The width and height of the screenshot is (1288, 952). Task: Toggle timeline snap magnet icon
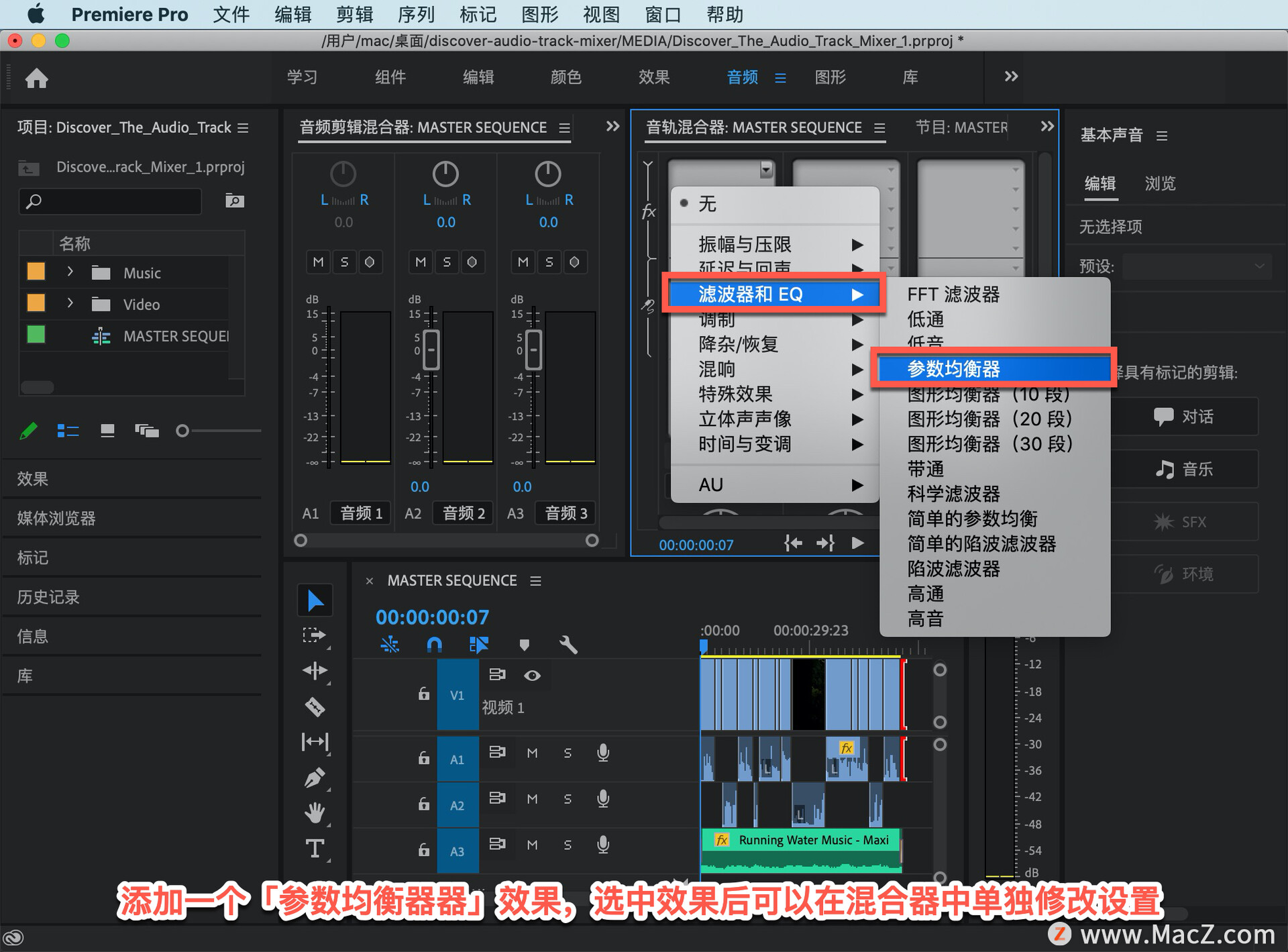434,645
